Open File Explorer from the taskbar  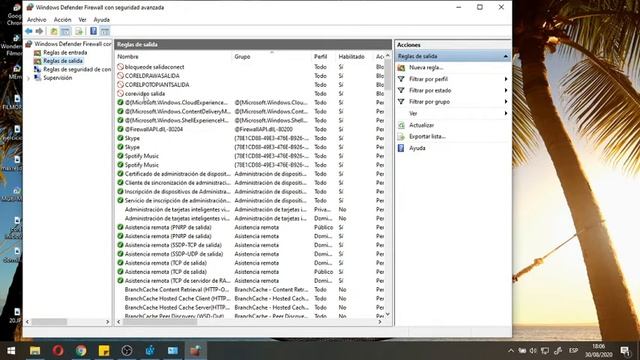pos(35,351)
